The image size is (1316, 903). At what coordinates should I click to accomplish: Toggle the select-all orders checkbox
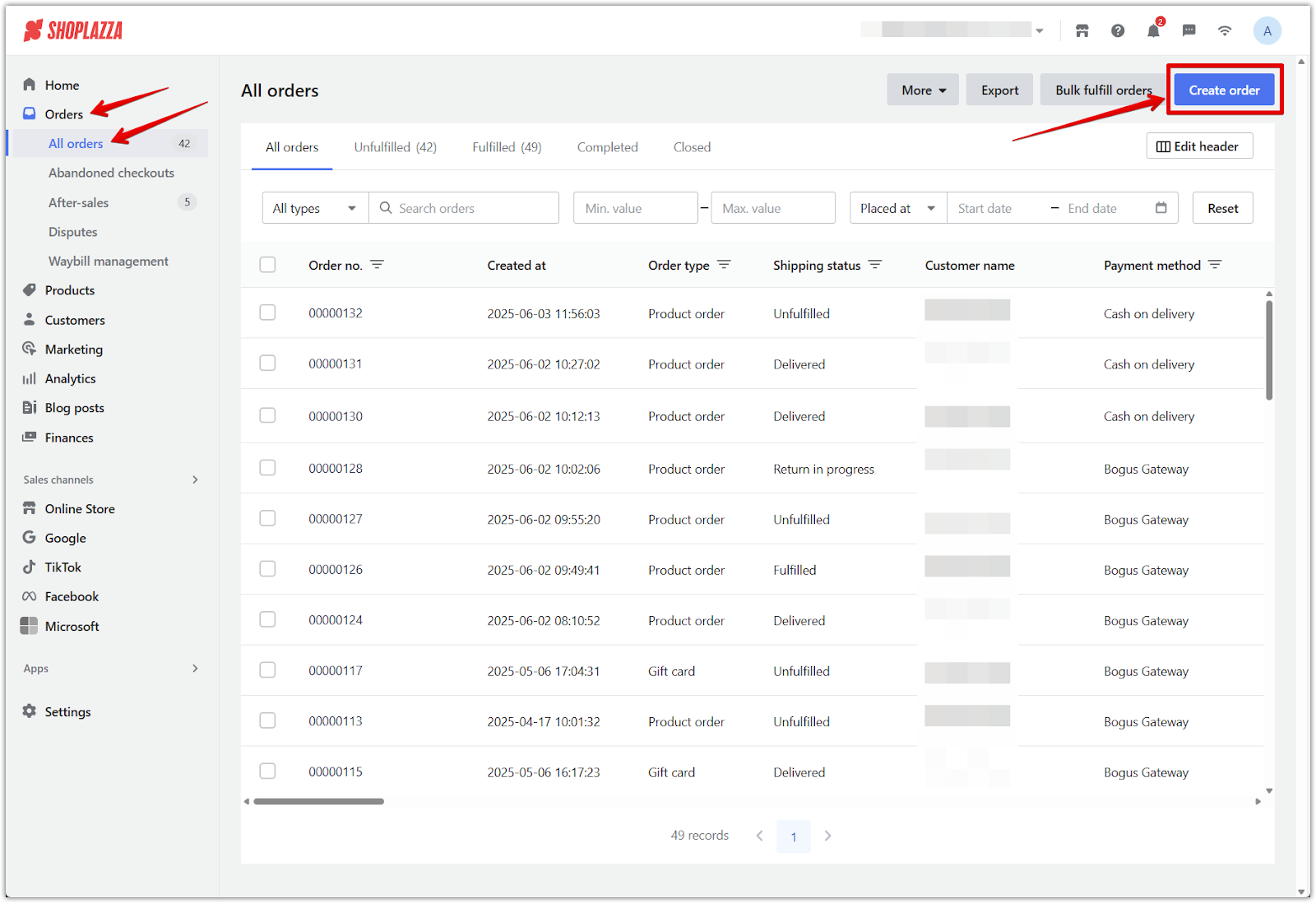(267, 265)
